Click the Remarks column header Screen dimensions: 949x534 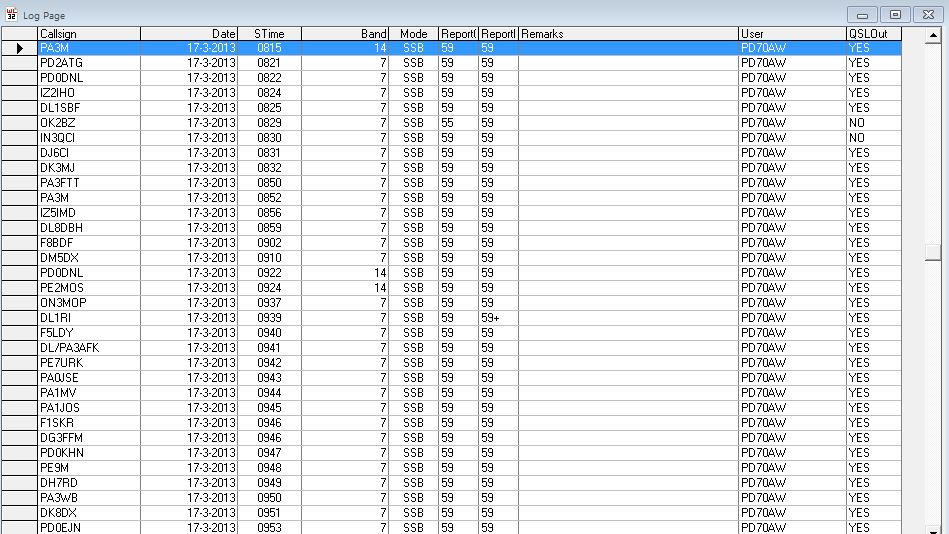click(x=628, y=34)
